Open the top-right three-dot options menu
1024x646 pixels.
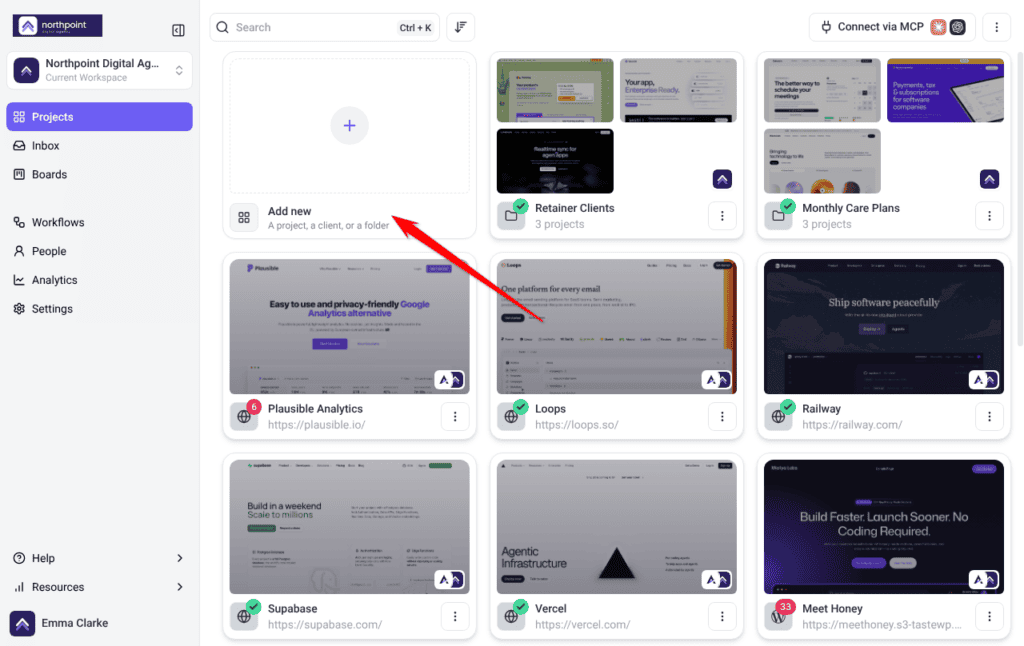997,27
